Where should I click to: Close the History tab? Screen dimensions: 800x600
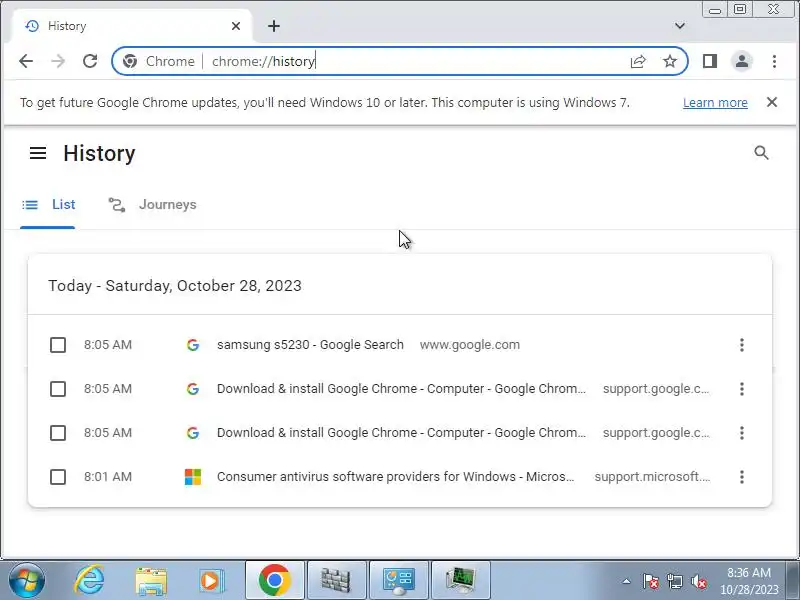point(236,26)
